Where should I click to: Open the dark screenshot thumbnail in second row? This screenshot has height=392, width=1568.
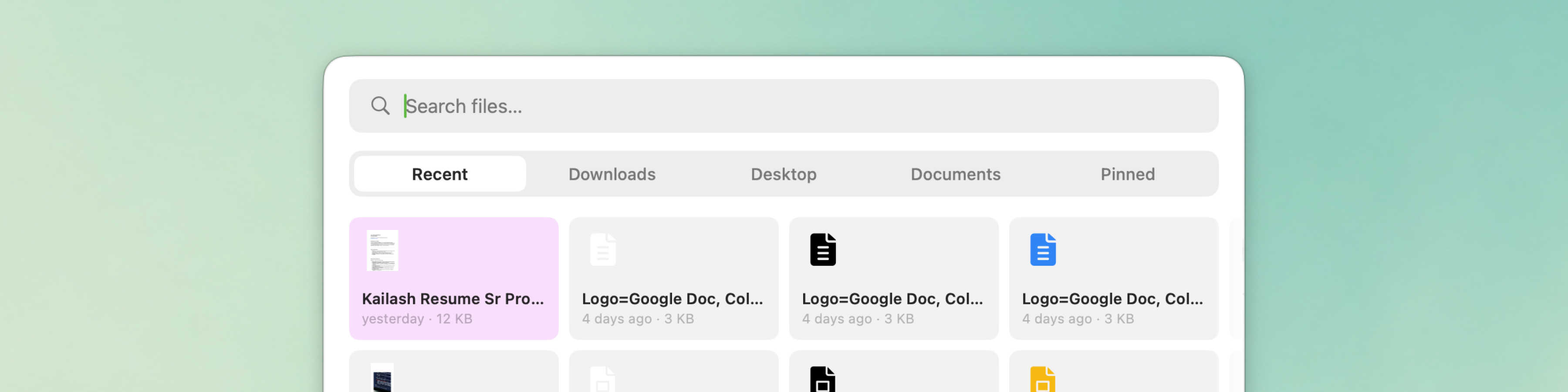[x=382, y=378]
